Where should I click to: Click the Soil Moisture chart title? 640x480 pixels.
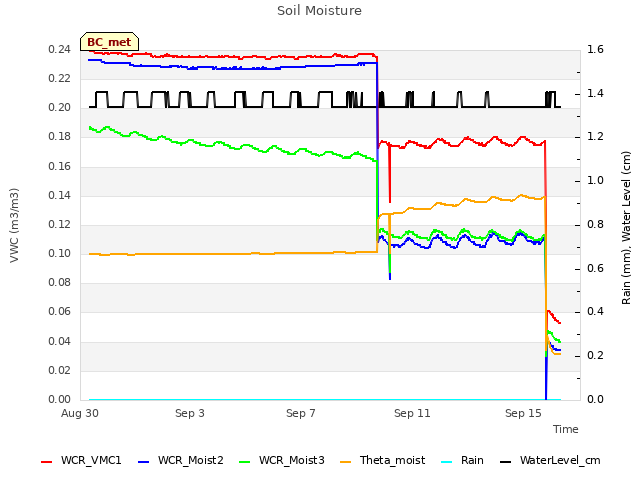(x=319, y=10)
